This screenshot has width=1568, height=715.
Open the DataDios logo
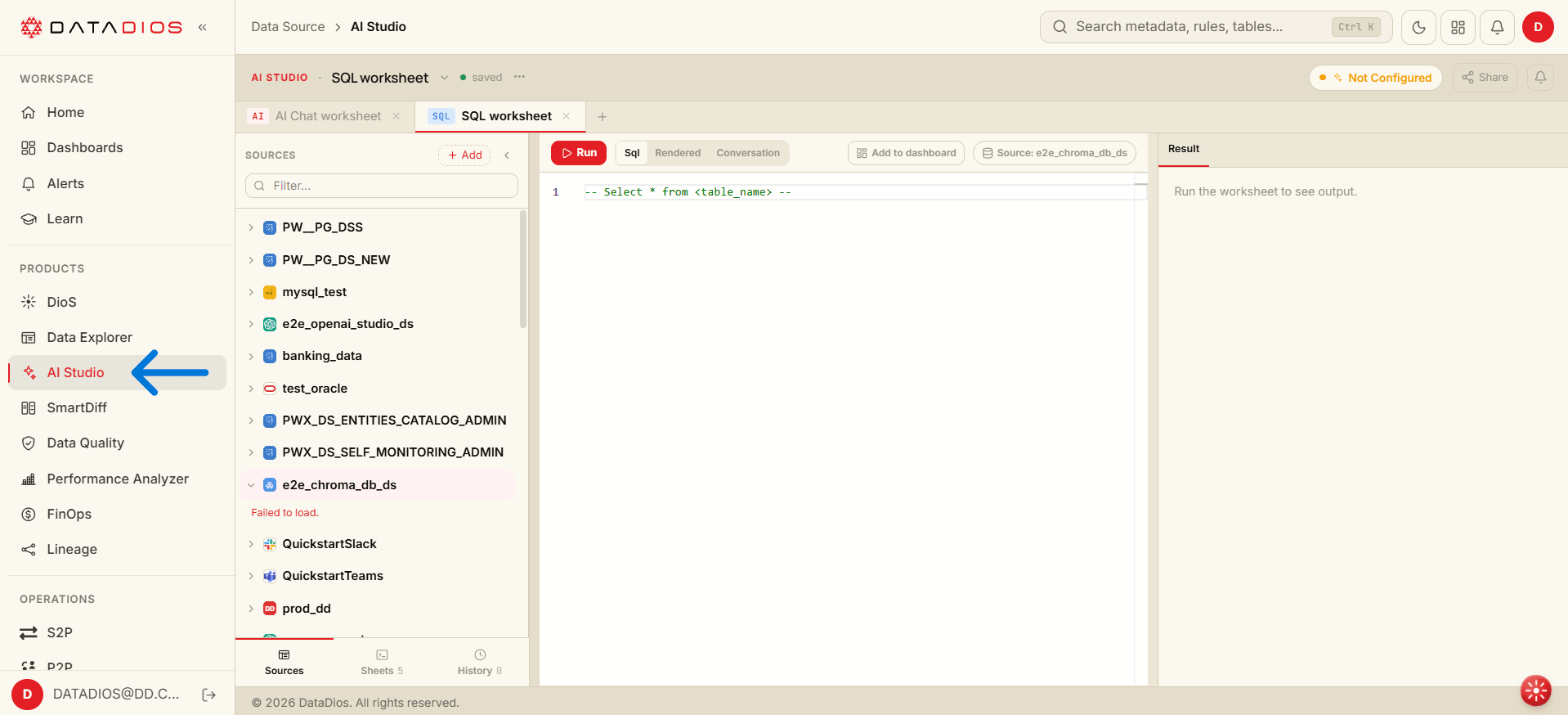pyautogui.click(x=101, y=27)
